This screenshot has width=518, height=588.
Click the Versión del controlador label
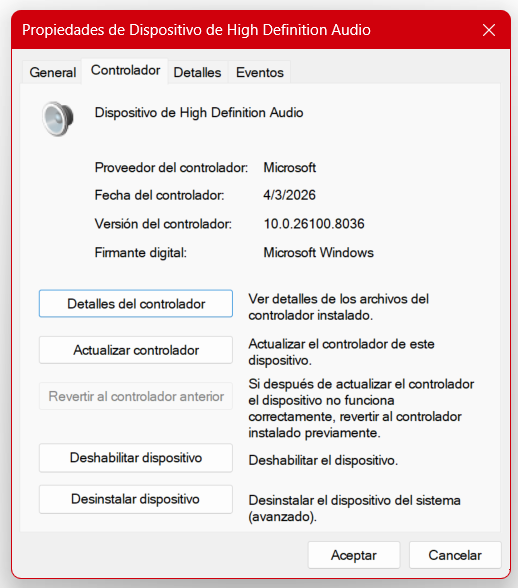click(163, 224)
